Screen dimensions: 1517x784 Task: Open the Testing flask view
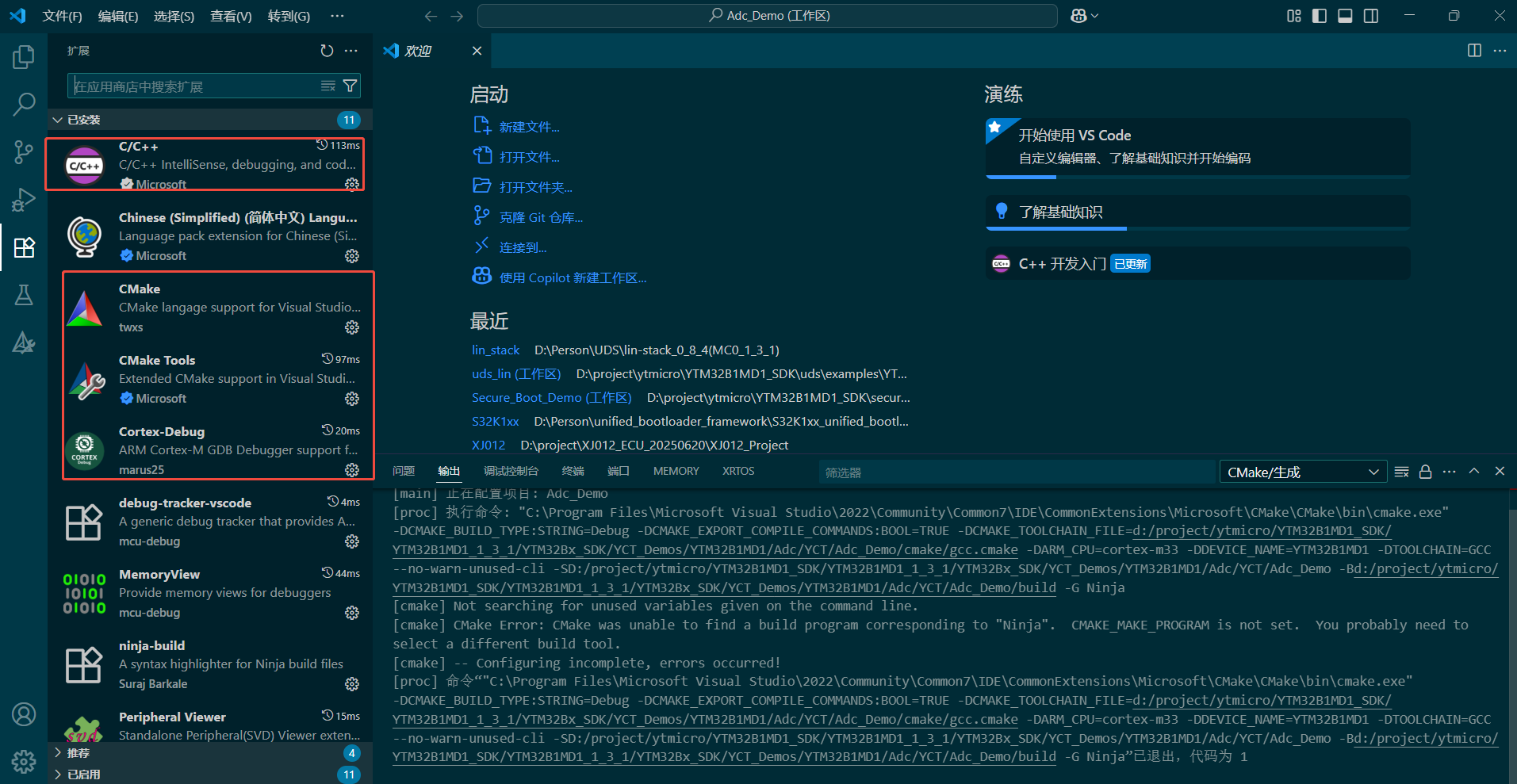click(x=24, y=295)
